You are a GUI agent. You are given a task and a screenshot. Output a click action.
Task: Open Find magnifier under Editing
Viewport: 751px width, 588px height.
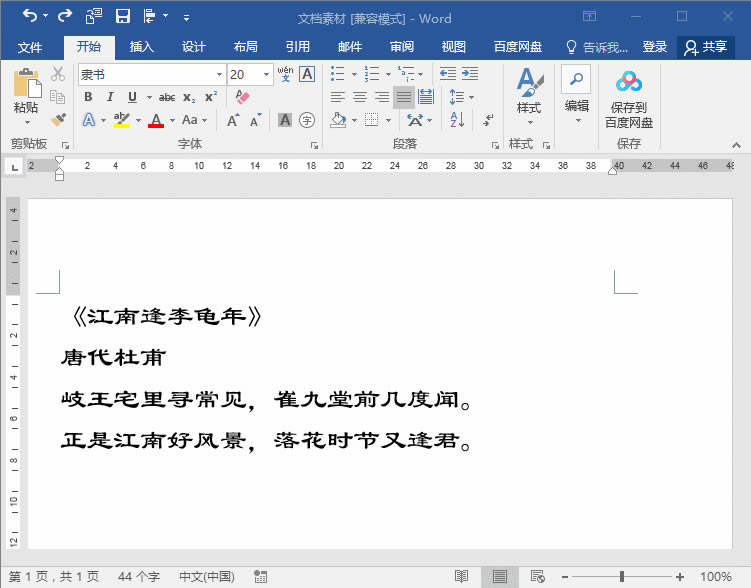point(576,79)
